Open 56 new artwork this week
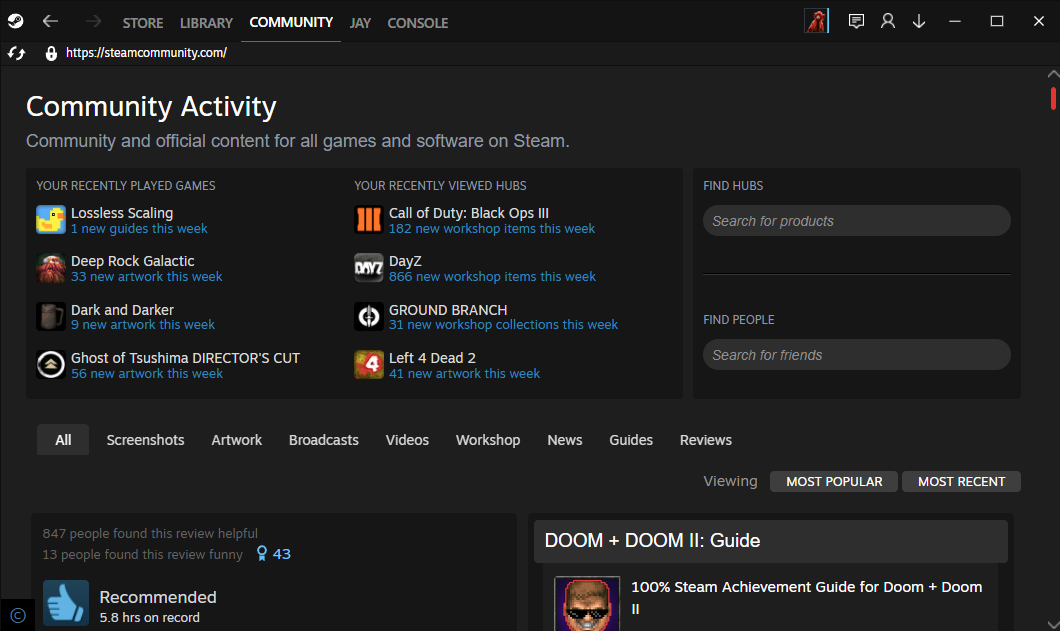The height and width of the screenshot is (631, 1060). 147,373
